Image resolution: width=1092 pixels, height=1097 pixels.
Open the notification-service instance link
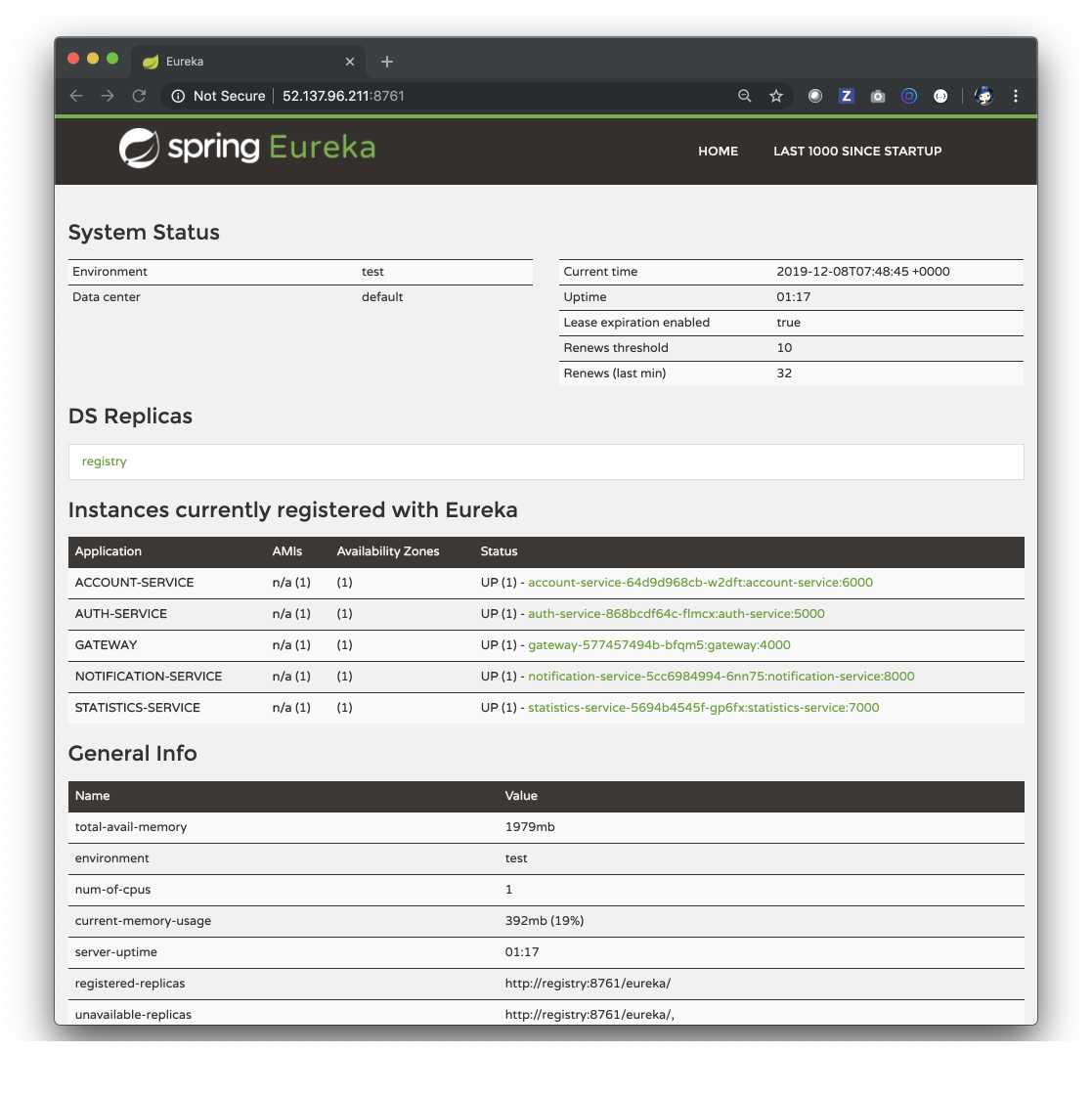point(721,677)
